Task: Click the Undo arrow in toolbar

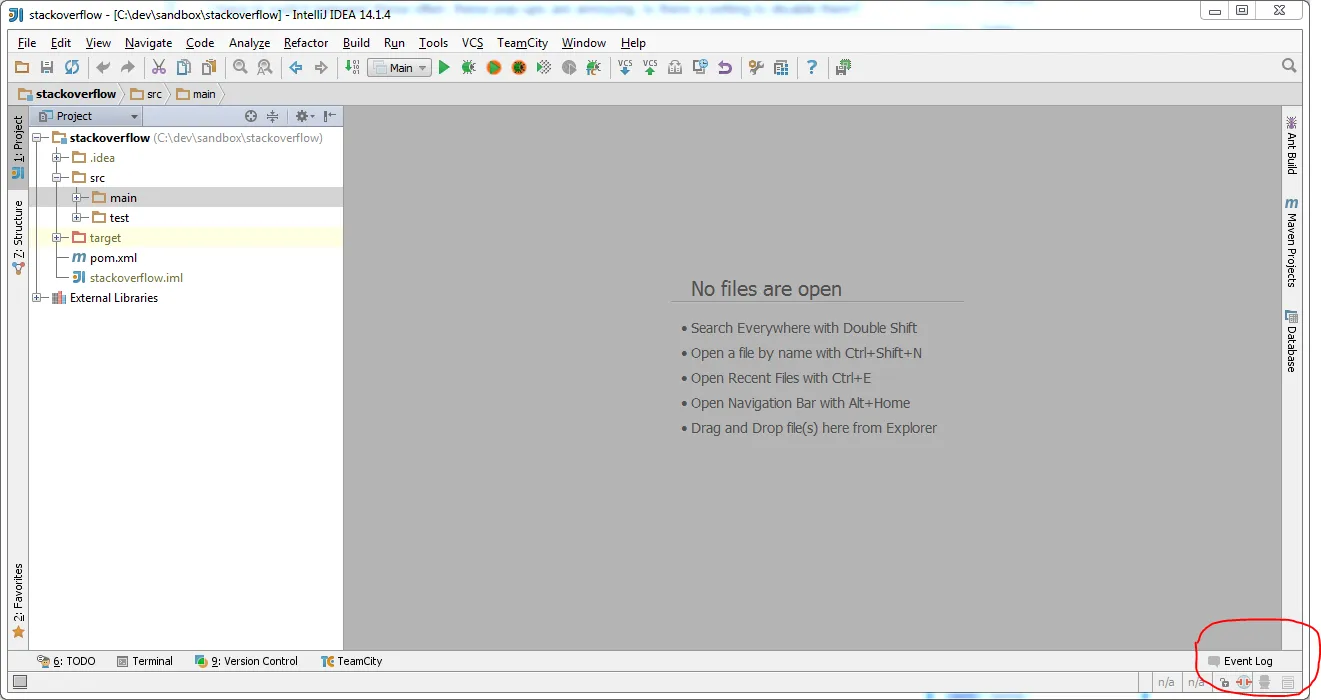Action: pos(102,67)
